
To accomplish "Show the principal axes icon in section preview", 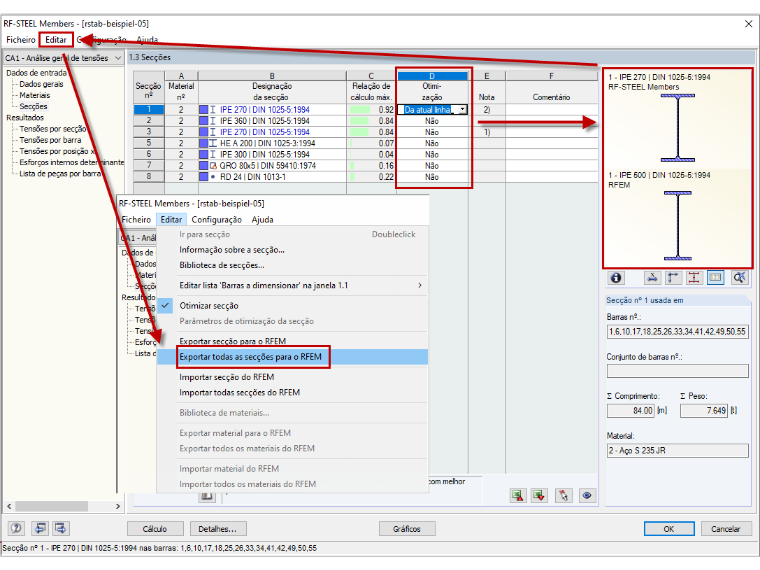I will point(673,278).
